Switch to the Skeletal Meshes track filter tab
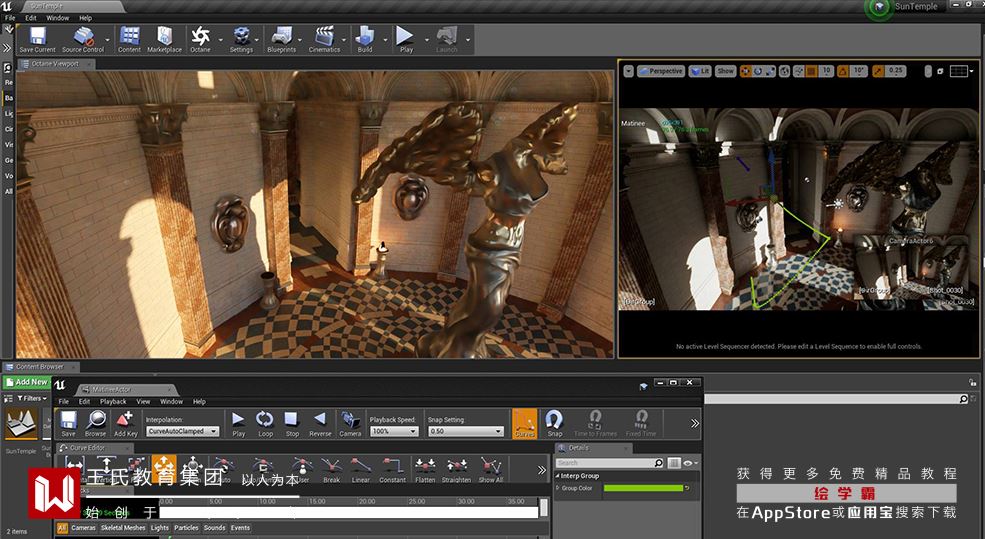The image size is (985, 539). pyautogui.click(x=124, y=528)
